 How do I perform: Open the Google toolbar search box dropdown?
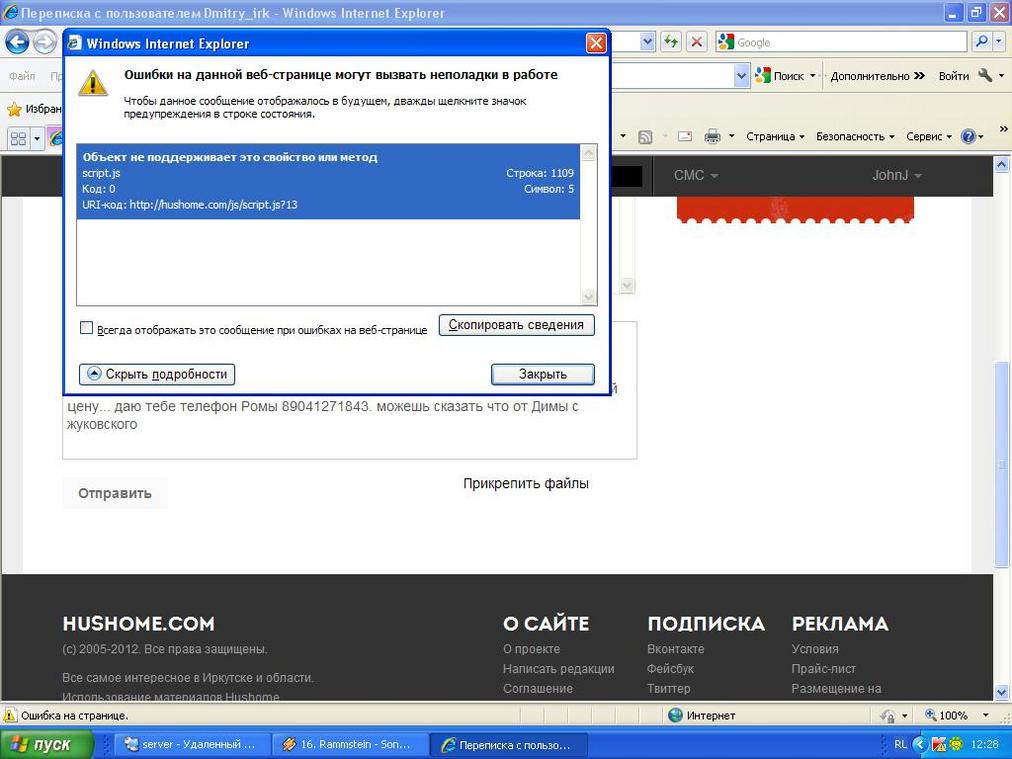[741, 76]
